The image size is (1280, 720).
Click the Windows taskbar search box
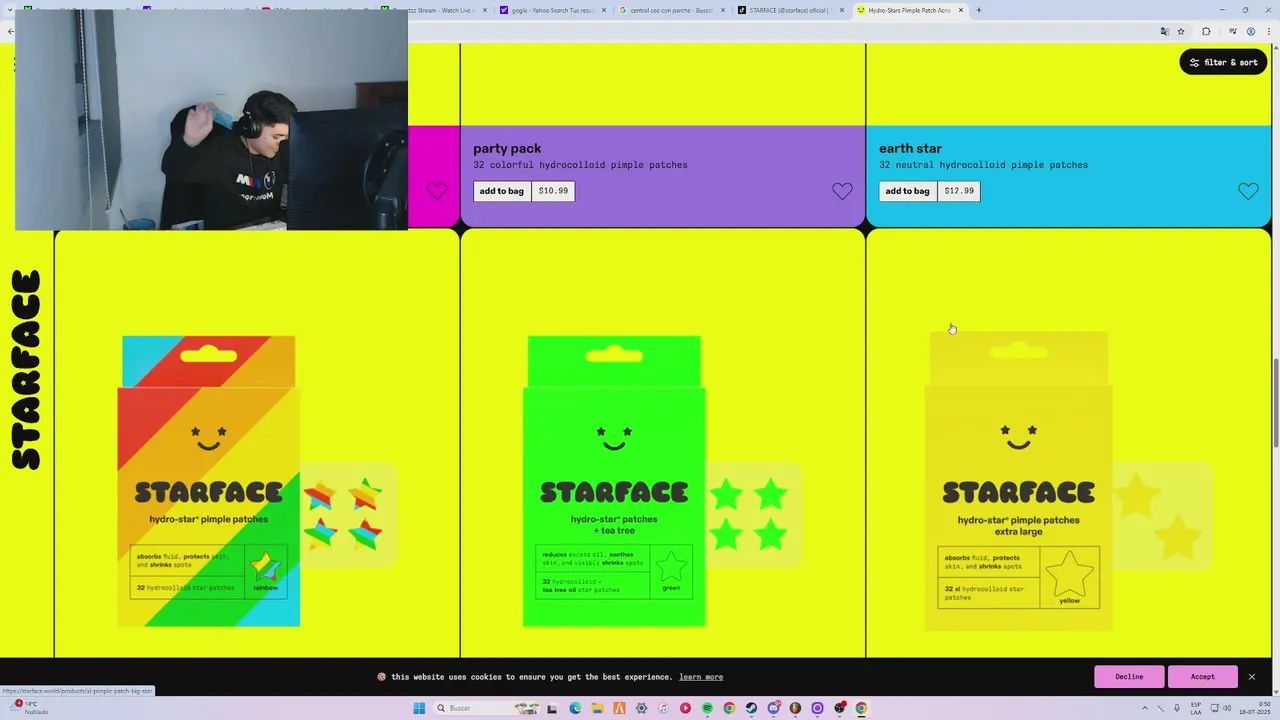coord(486,708)
